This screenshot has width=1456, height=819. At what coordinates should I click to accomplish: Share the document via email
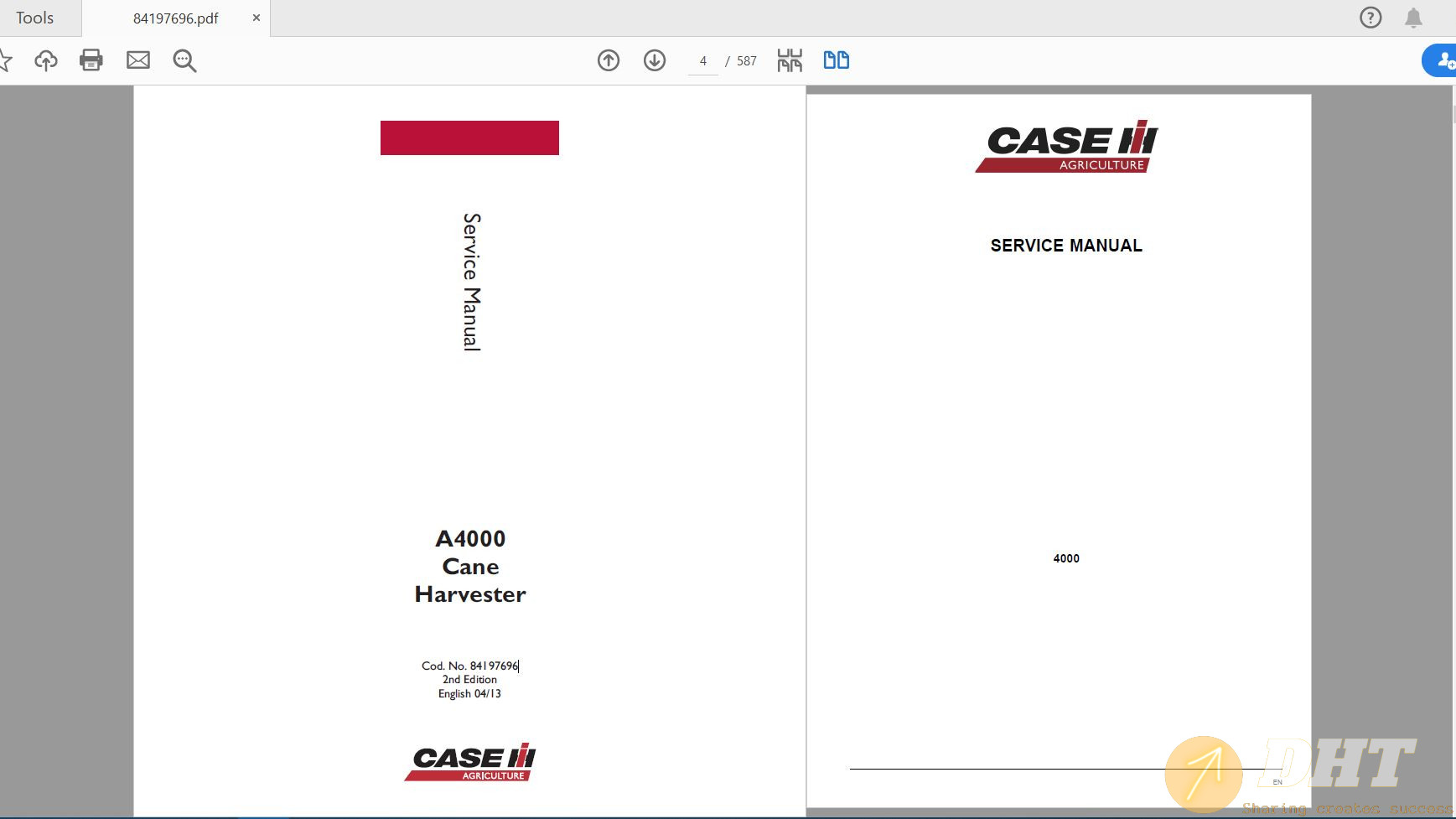pos(138,60)
